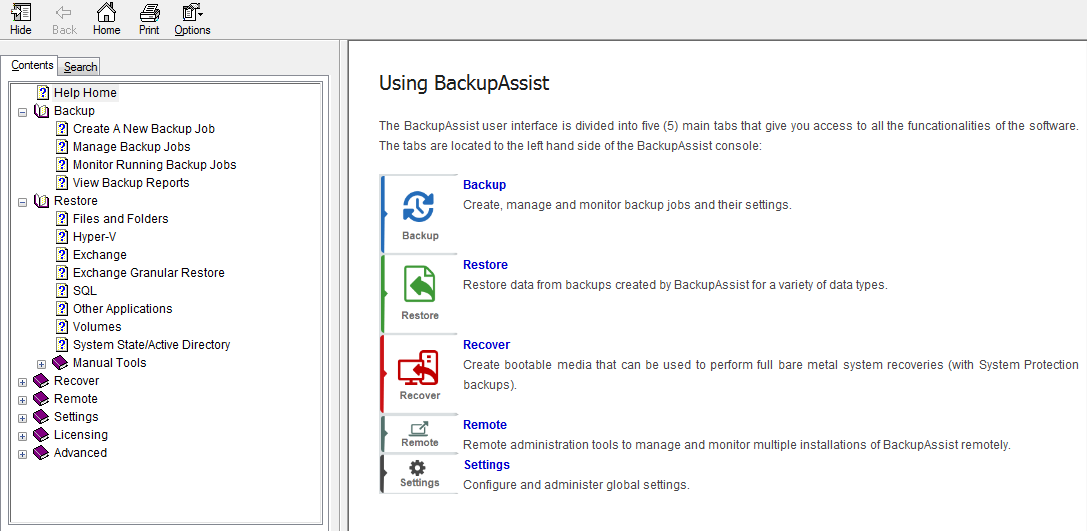Open the Restore hyperlink in content
1087x531 pixels.
pyautogui.click(x=485, y=264)
